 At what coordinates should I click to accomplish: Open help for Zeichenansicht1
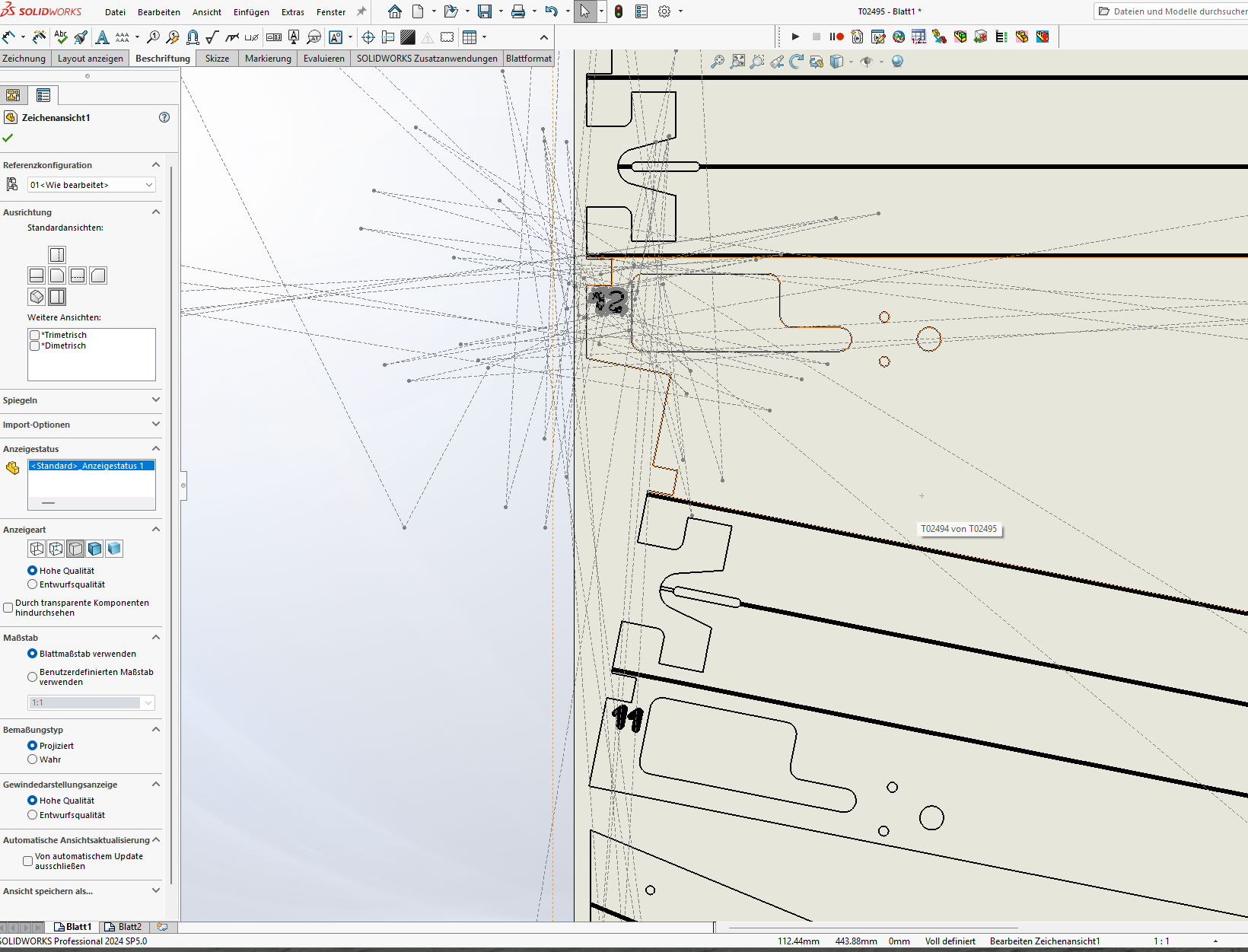coord(164,117)
